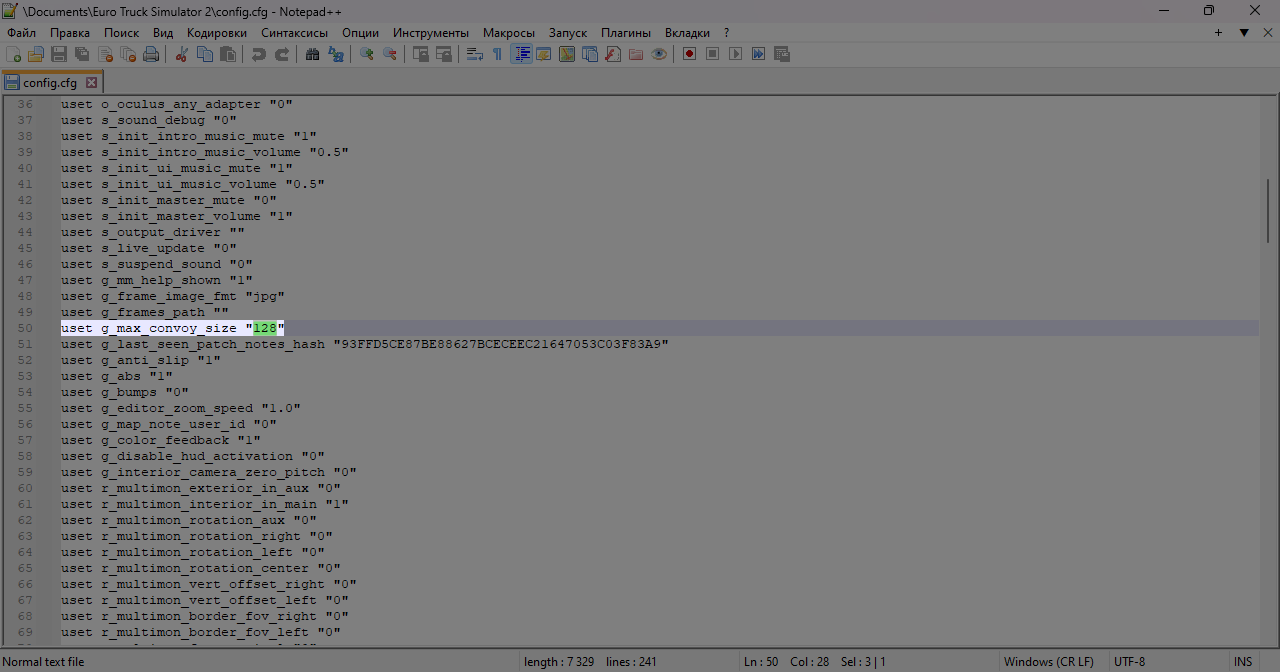This screenshot has height=672, width=1280.
Task: Undo the last edit via toolbar arrow
Action: (259, 54)
